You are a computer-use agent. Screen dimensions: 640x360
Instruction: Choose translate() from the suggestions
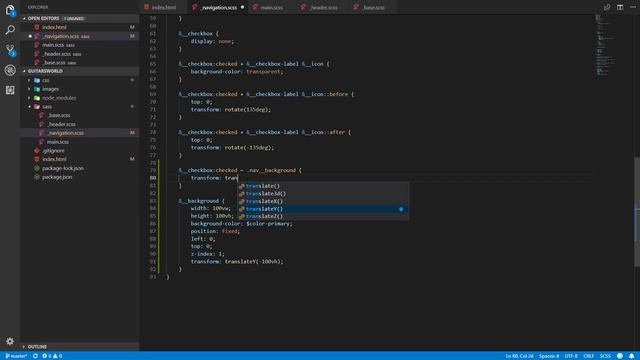pyautogui.click(x=323, y=186)
